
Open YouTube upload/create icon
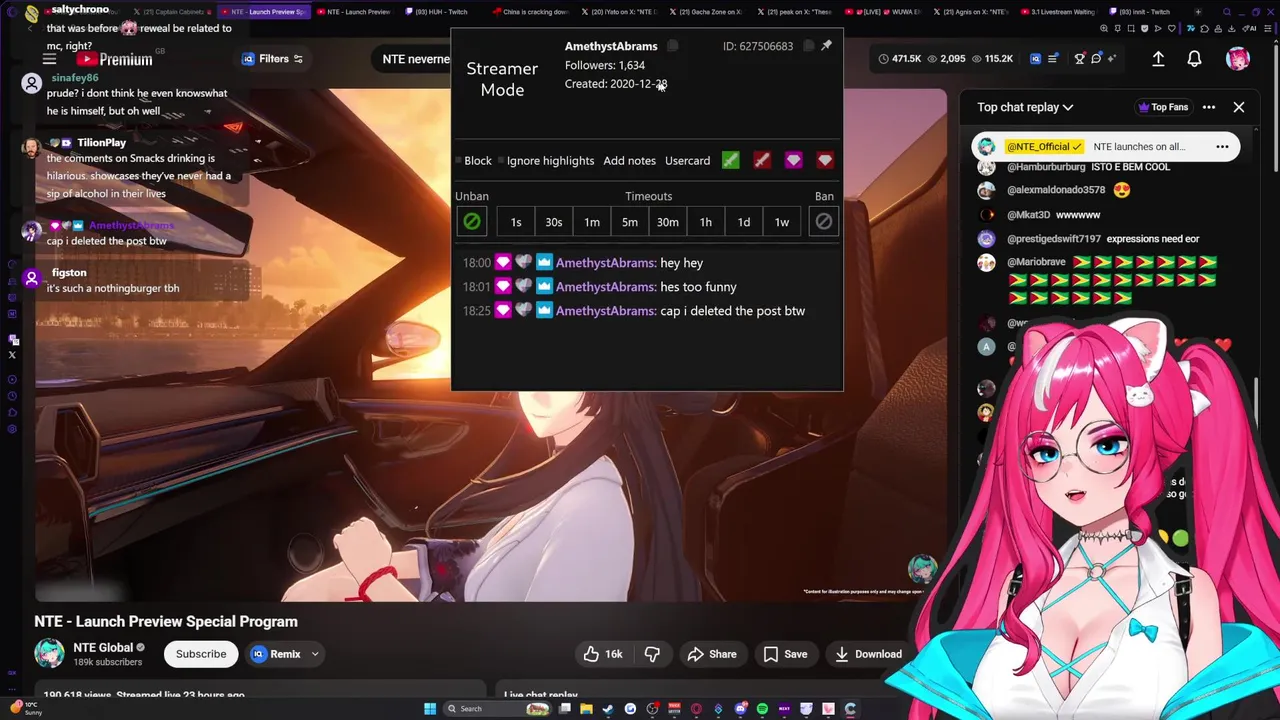coord(1158,59)
